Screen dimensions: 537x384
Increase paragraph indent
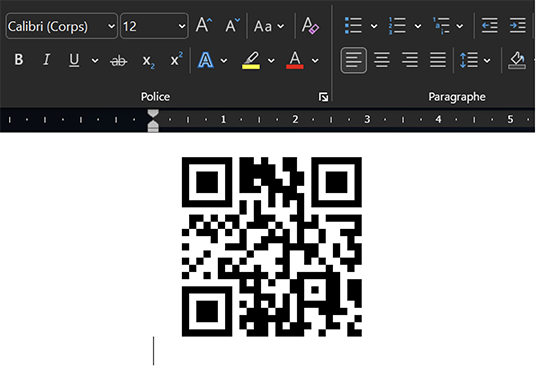[x=517, y=26]
